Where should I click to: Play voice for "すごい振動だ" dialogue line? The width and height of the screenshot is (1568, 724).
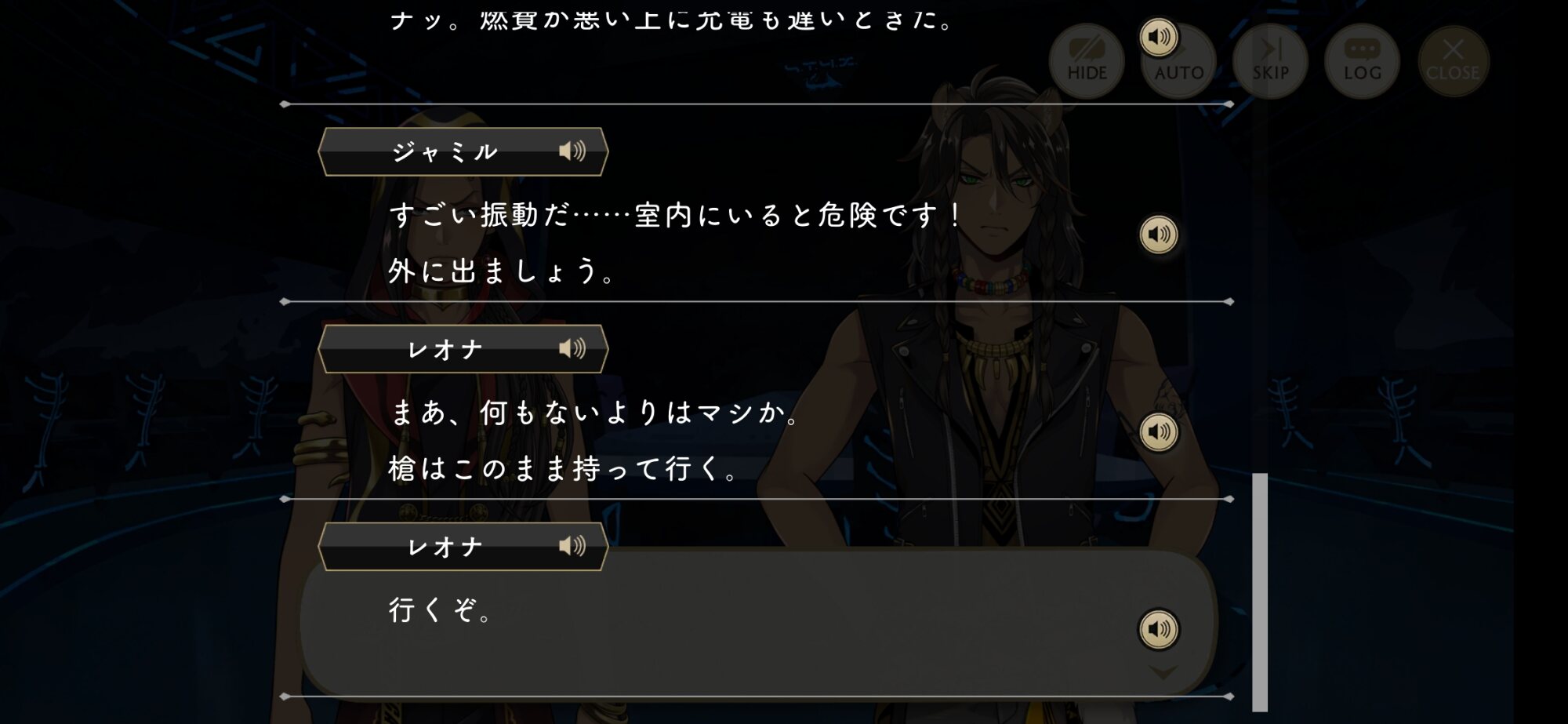tap(1158, 235)
